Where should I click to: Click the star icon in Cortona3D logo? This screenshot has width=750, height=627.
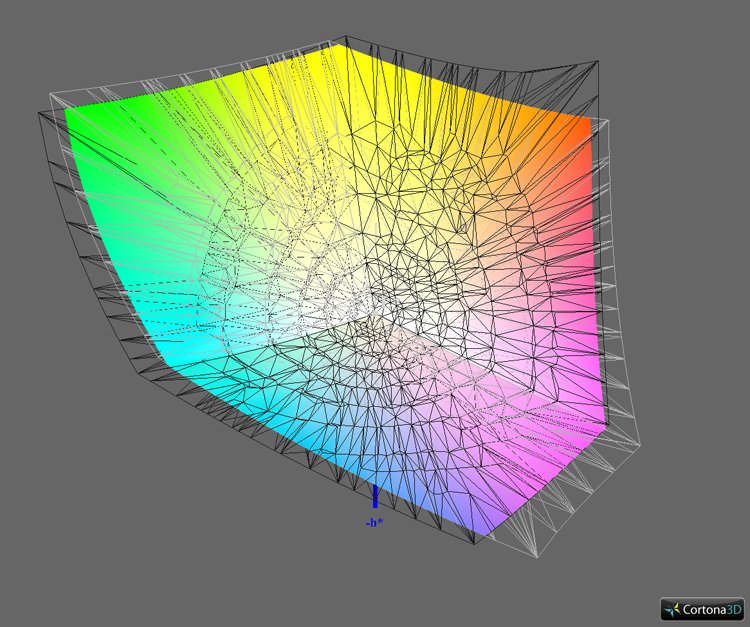(671, 608)
